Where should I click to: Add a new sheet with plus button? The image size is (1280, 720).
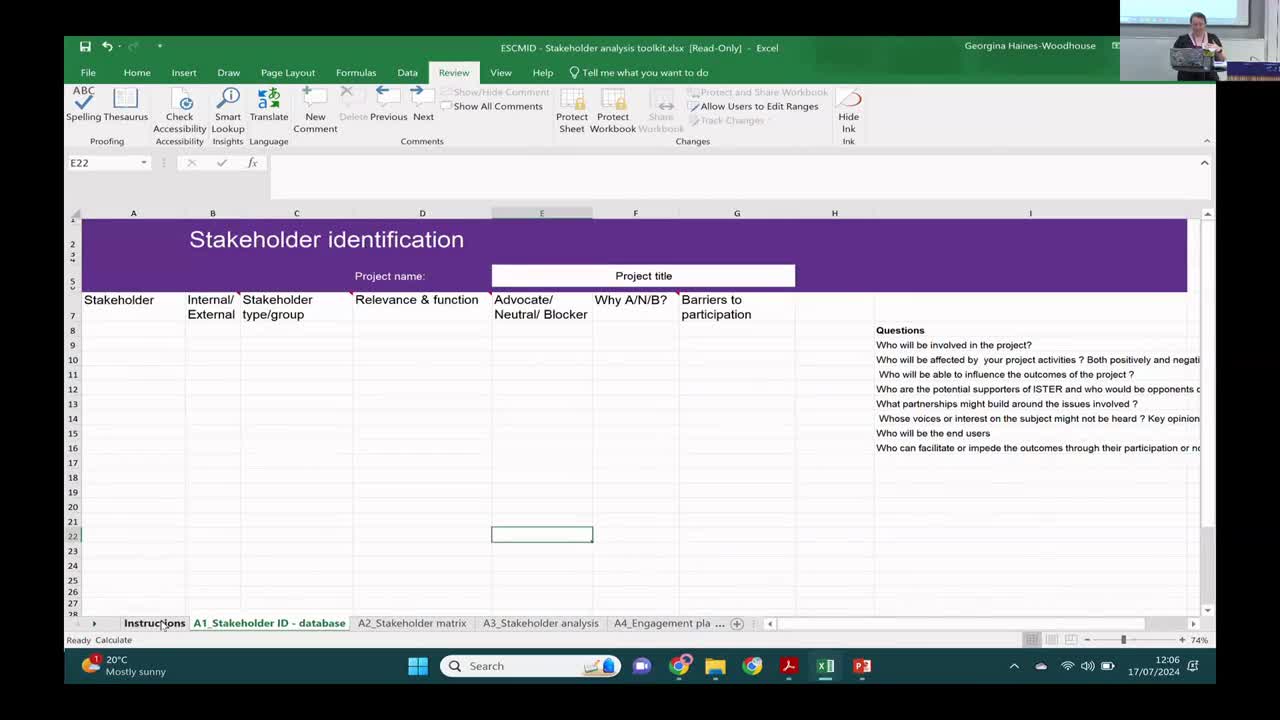(x=737, y=623)
